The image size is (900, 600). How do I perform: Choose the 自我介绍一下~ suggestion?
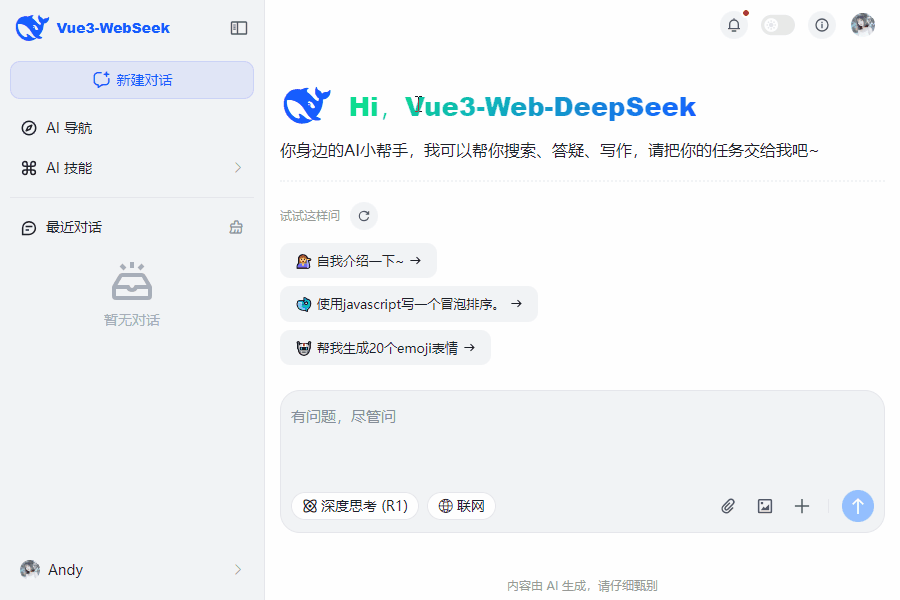[x=358, y=261]
